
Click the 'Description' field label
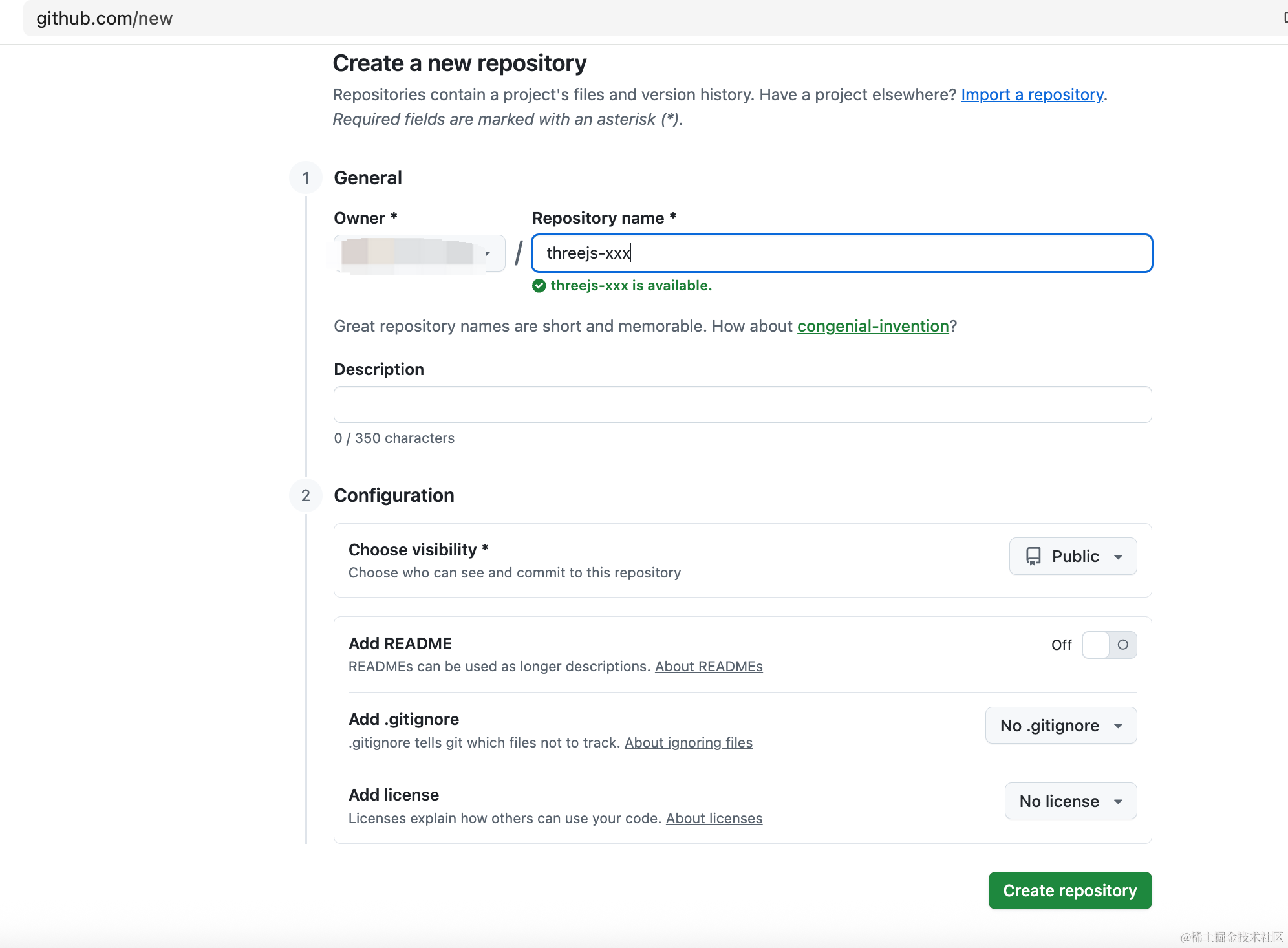[379, 369]
